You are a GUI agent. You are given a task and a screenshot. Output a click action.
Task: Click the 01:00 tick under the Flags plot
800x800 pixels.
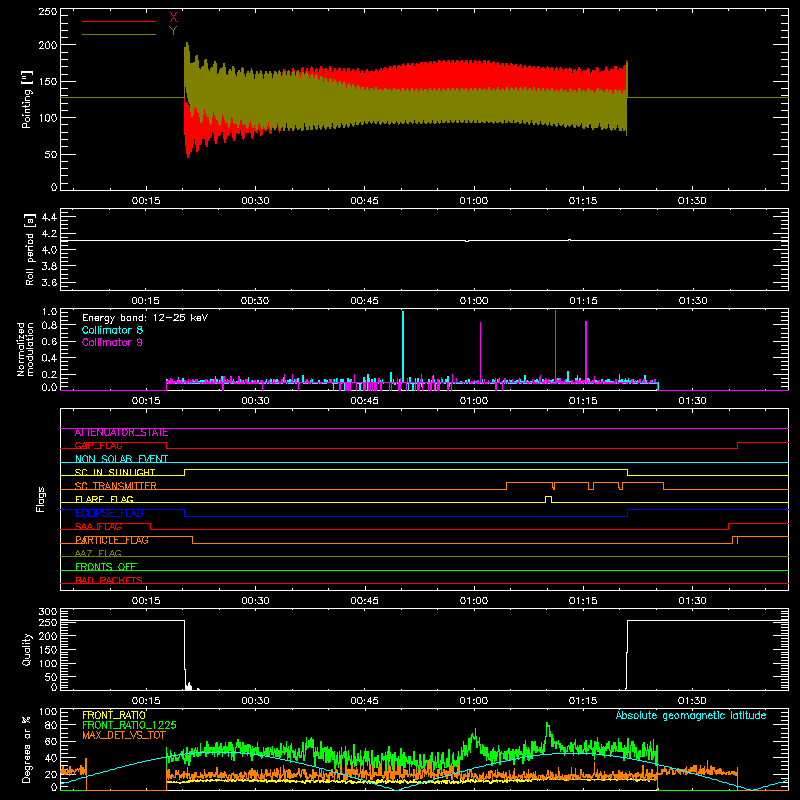tap(474, 601)
